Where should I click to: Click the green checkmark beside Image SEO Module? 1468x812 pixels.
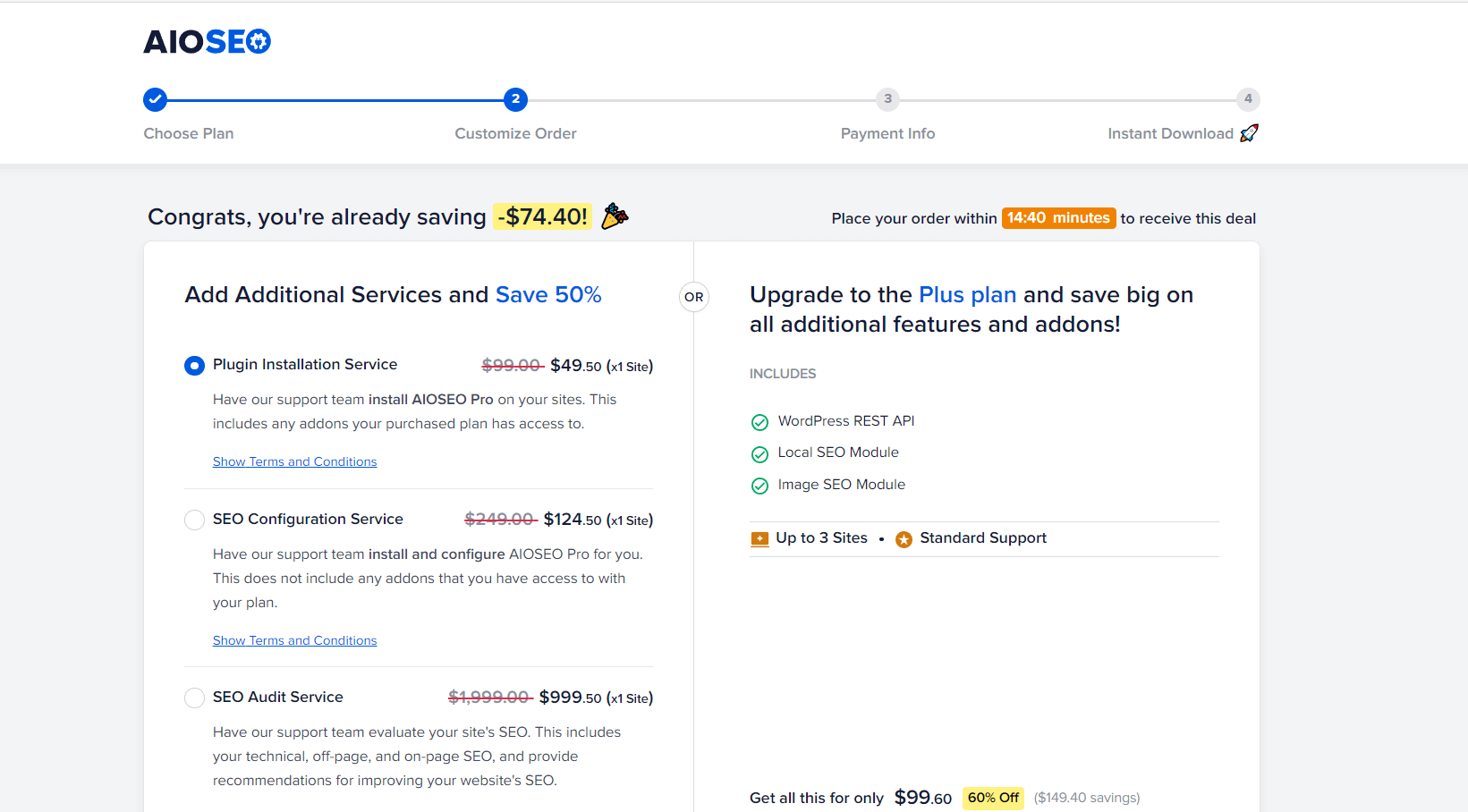point(759,486)
